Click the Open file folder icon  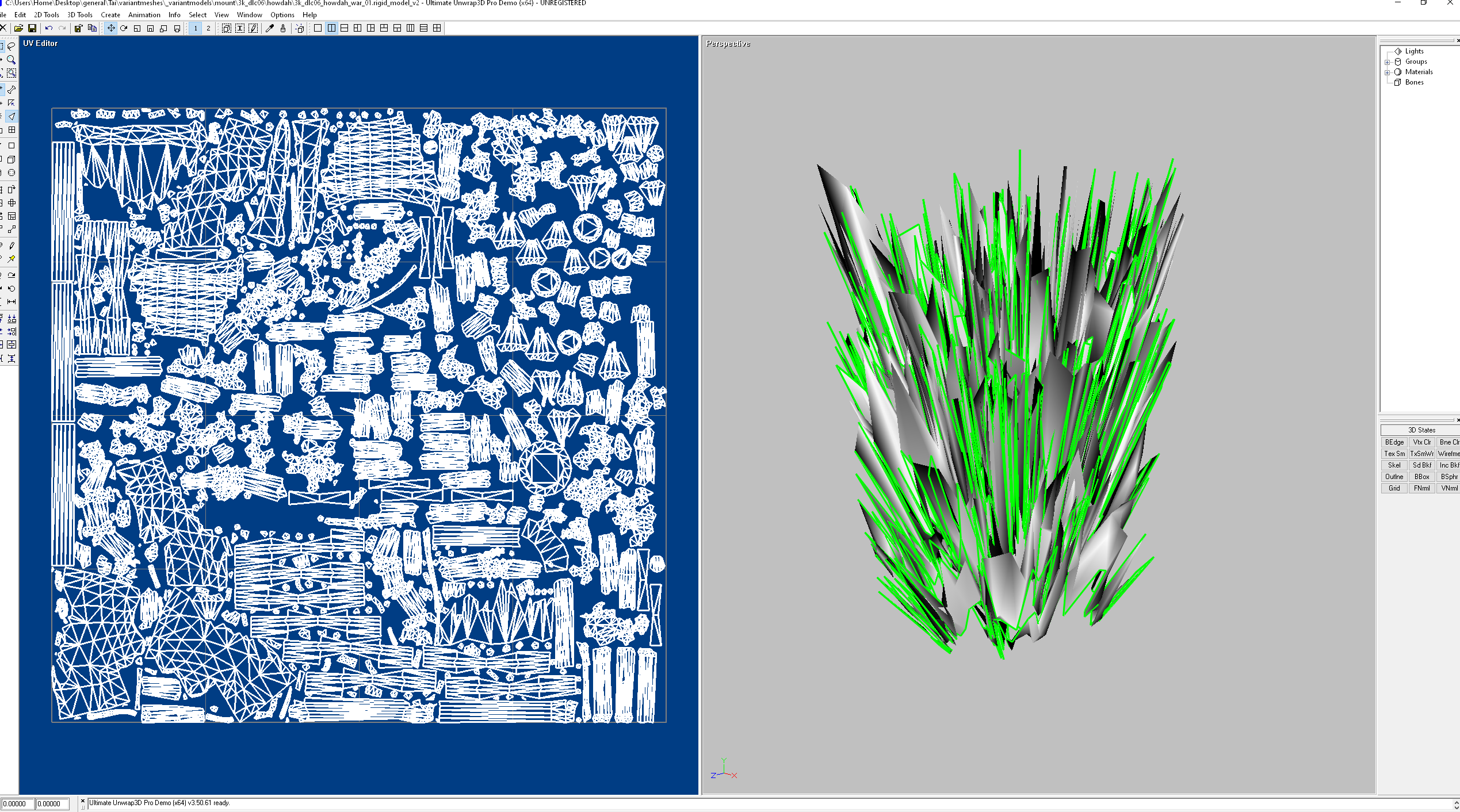[18, 28]
